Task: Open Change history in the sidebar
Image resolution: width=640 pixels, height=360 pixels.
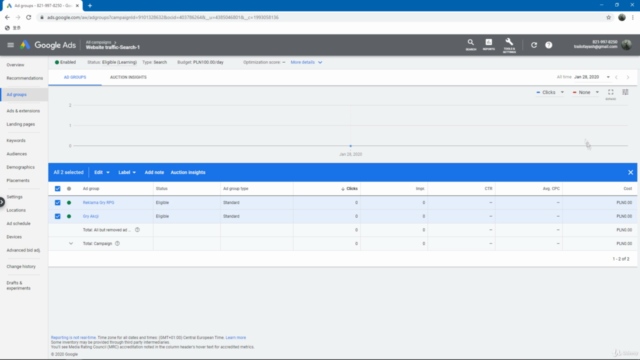Action: 21,267
